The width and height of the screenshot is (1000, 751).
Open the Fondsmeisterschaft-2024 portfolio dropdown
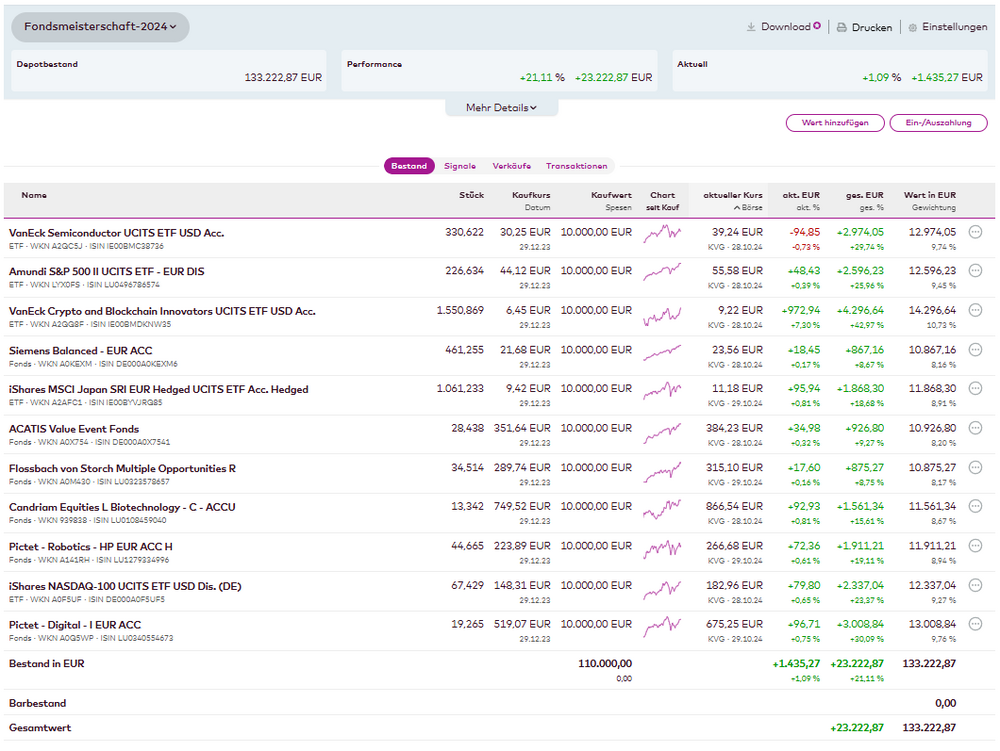tap(100, 27)
